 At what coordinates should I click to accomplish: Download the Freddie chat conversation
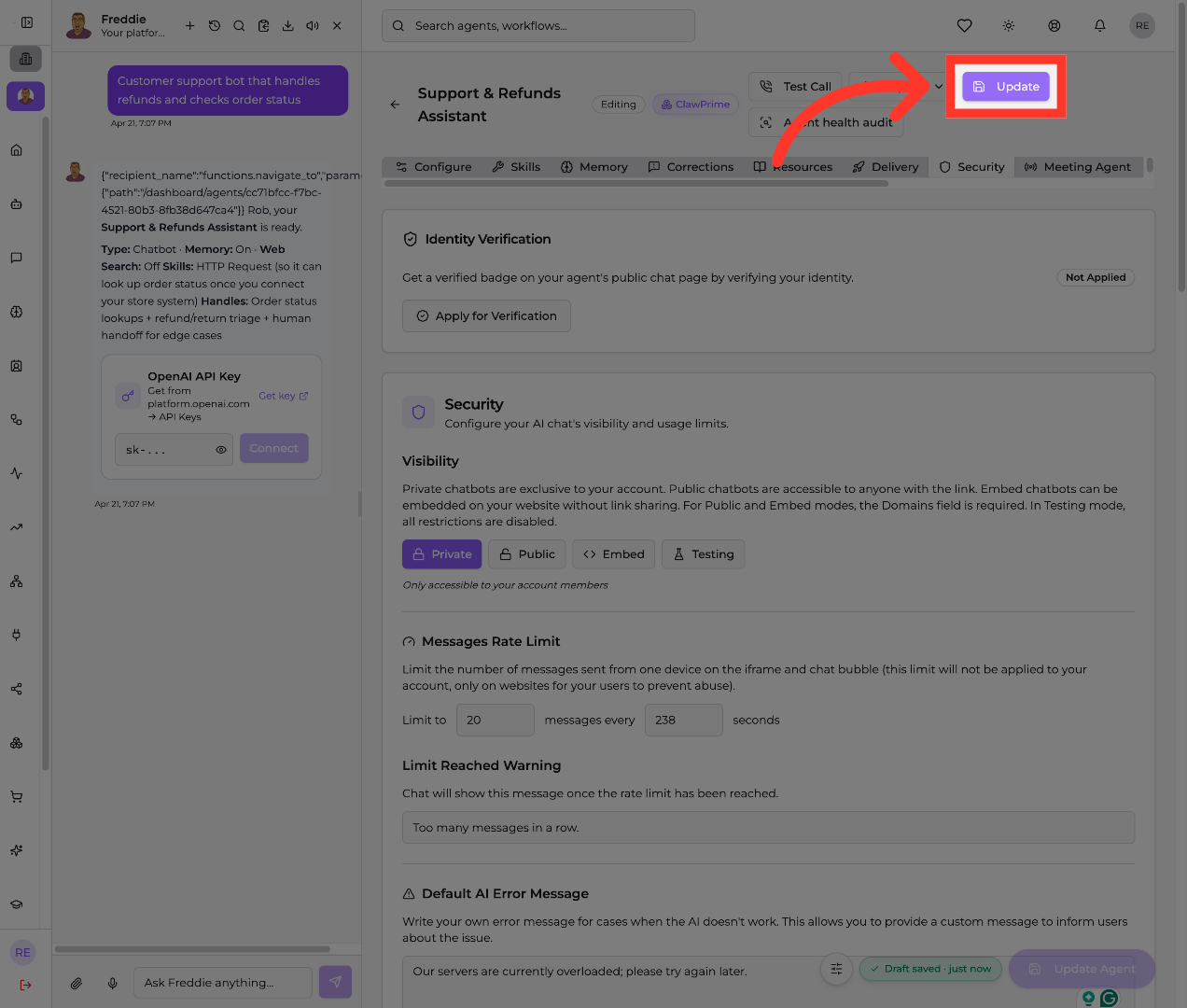tap(288, 26)
